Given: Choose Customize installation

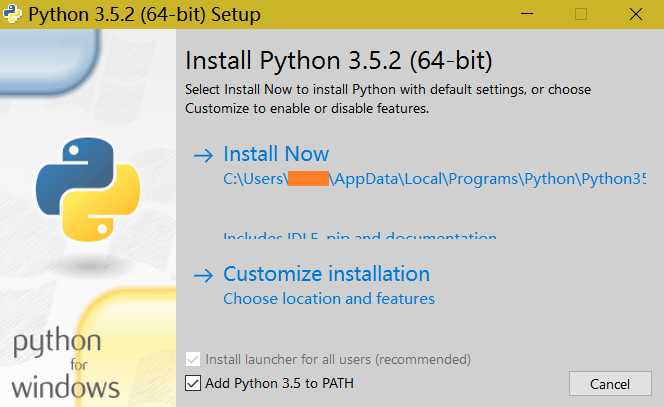Looking at the screenshot, I should 326,274.
